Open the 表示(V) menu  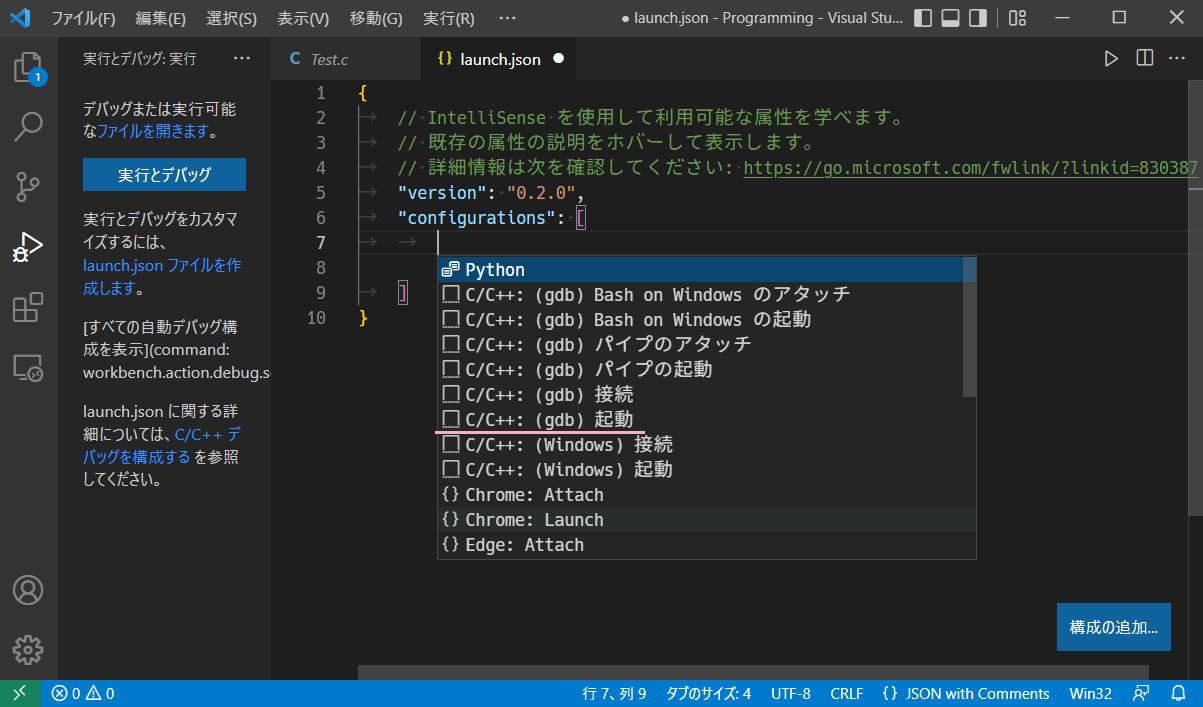tap(303, 18)
